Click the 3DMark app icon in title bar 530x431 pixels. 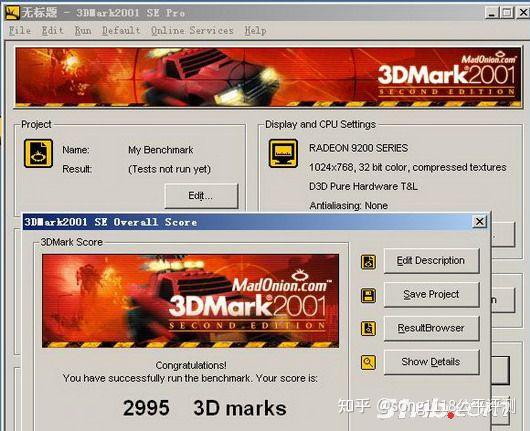pyautogui.click(x=12, y=13)
